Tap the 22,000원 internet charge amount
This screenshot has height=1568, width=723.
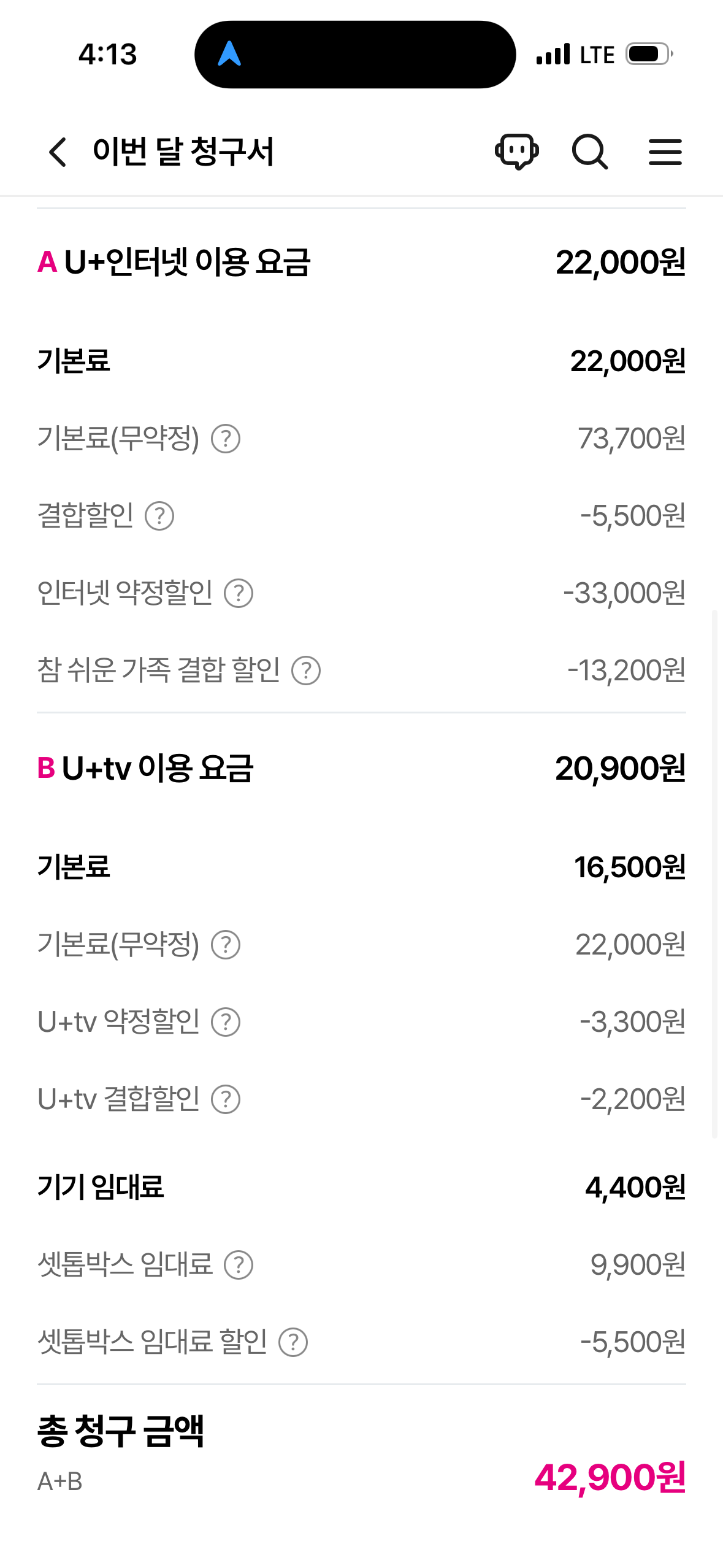point(620,263)
